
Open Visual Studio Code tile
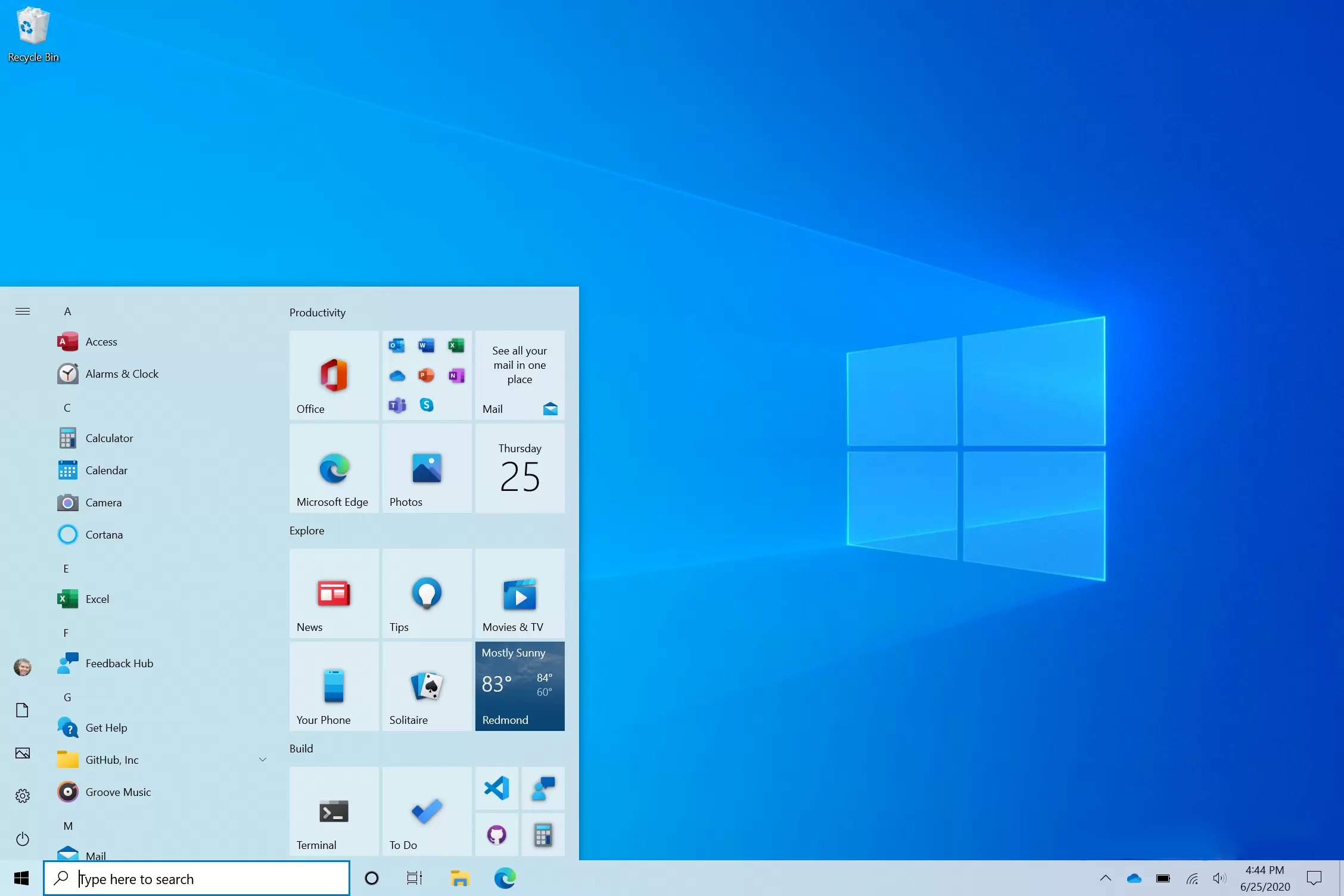click(497, 788)
